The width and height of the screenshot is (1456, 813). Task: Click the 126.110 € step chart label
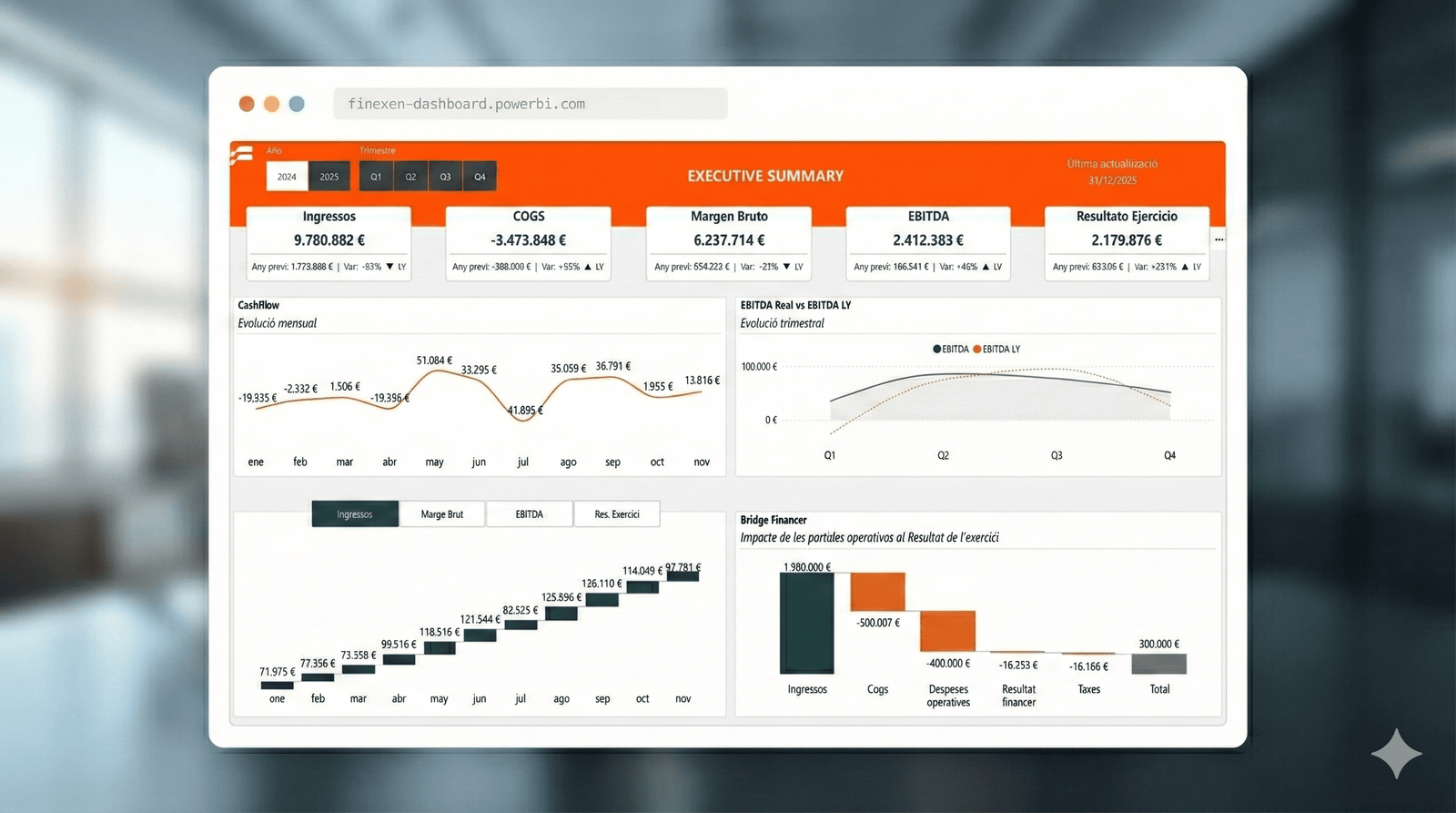[602, 584]
